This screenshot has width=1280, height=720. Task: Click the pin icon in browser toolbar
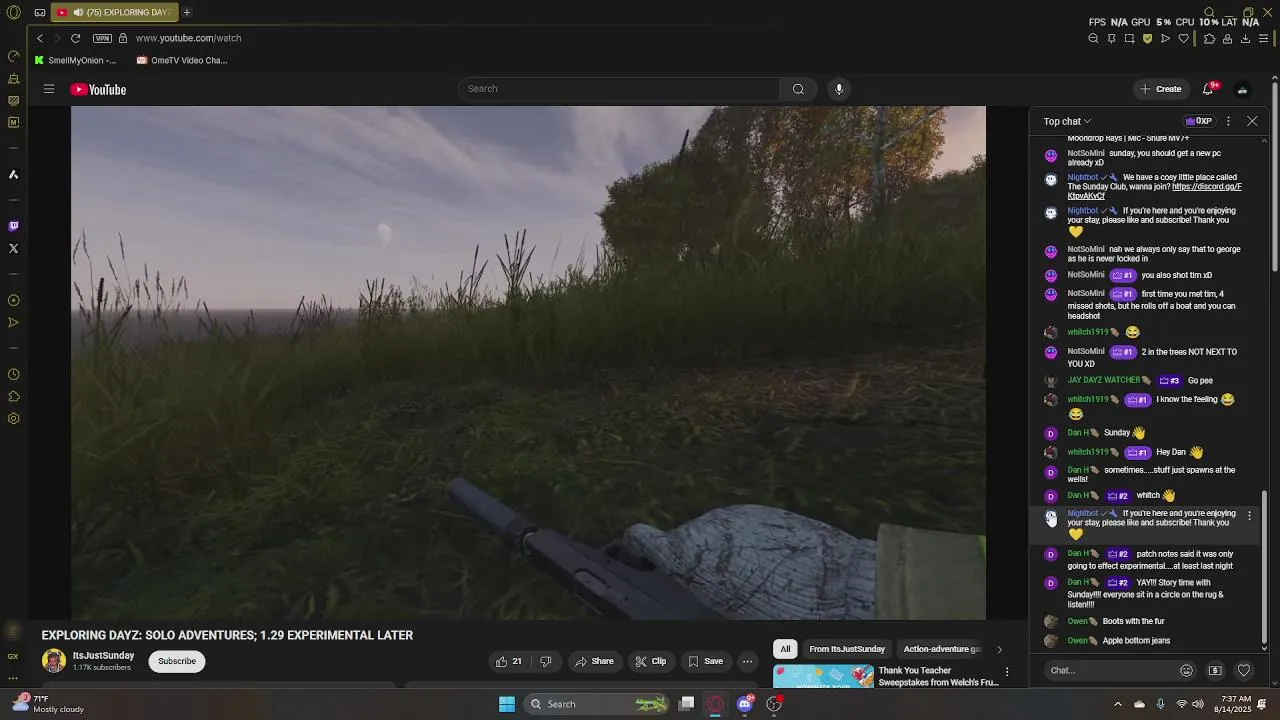(1111, 39)
